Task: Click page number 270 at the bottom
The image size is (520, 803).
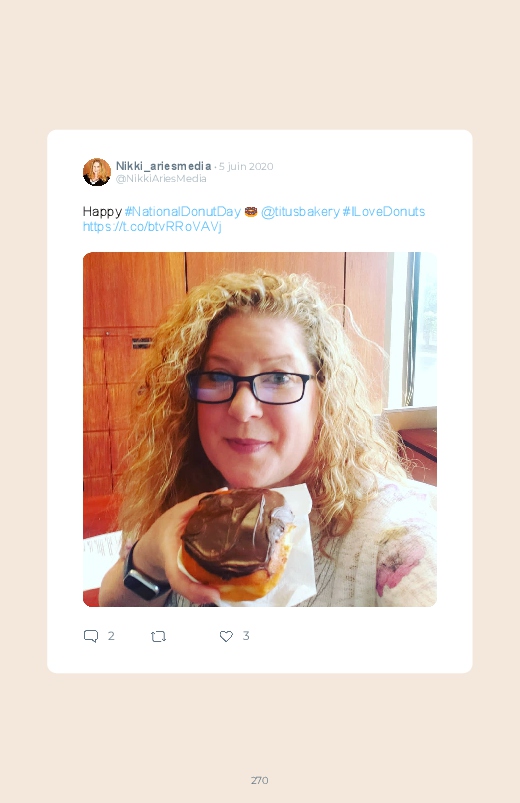Action: point(260,780)
